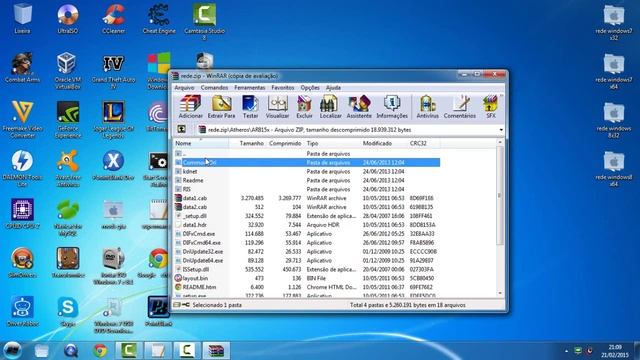Click the Adicionar toolbar icon in WinRAR
The height and width of the screenshot is (360, 640).
[191, 107]
